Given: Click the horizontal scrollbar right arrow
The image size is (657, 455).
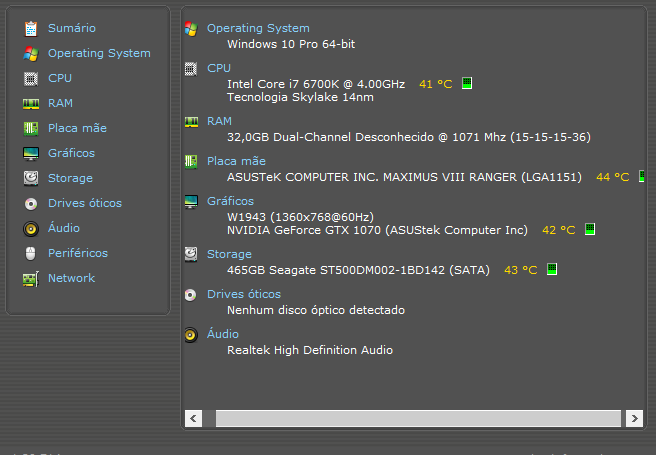Looking at the screenshot, I should tap(634, 418).
